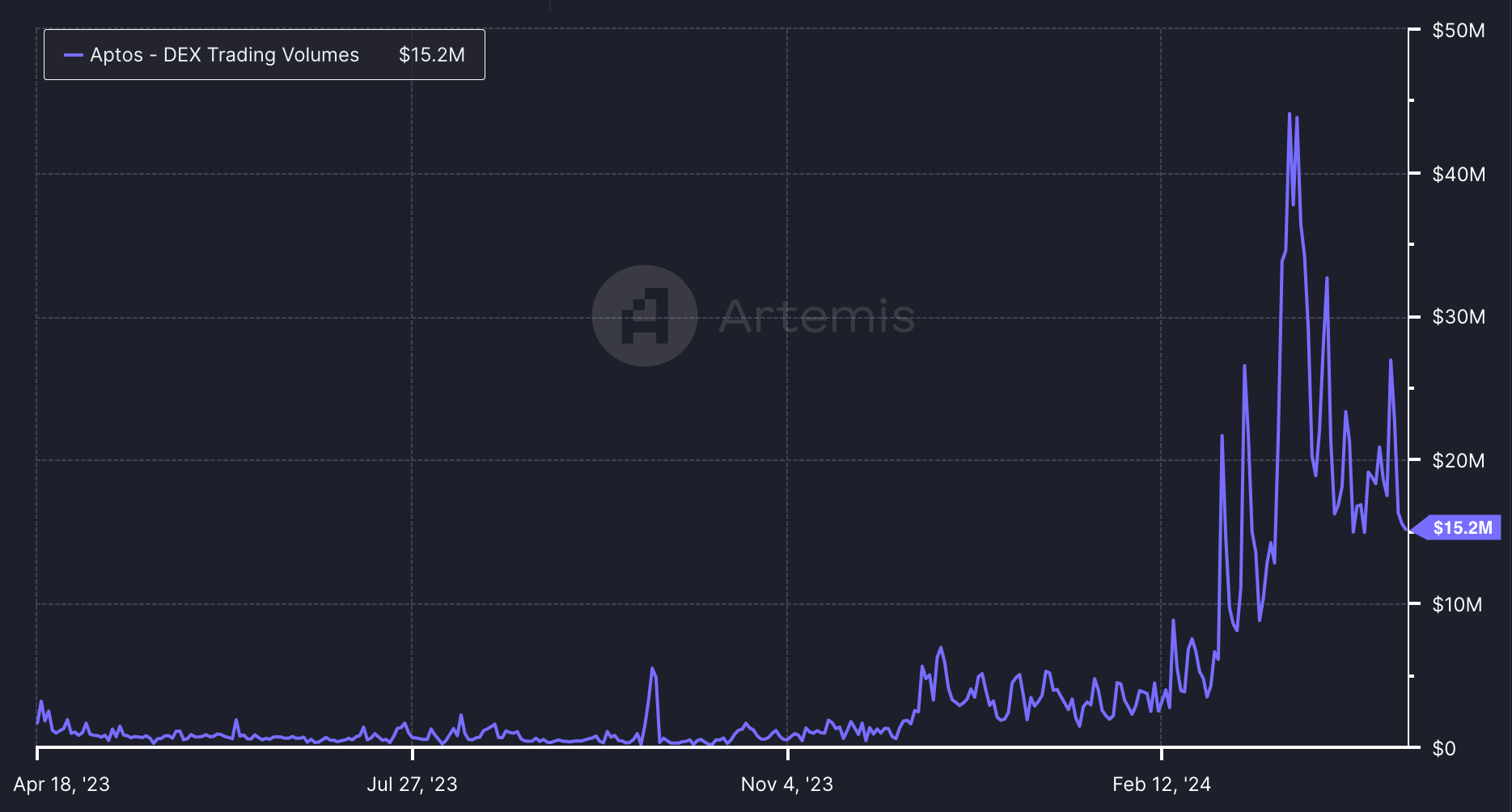The height and width of the screenshot is (812, 1512).
Task: Click the $20M y-axis label
Action: click(x=1459, y=461)
